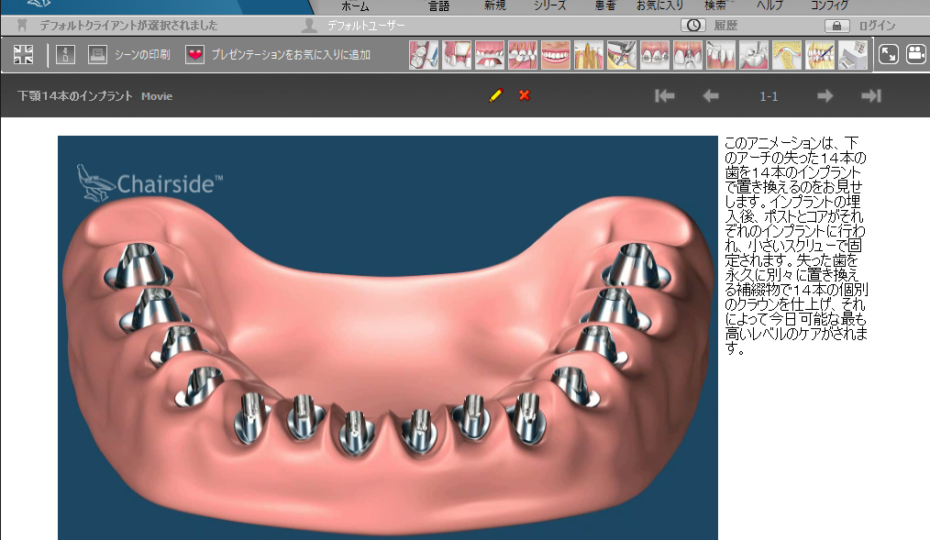Open the teeth drawing pen category icon
Viewport: 930px width, 540px height.
click(x=820, y=55)
